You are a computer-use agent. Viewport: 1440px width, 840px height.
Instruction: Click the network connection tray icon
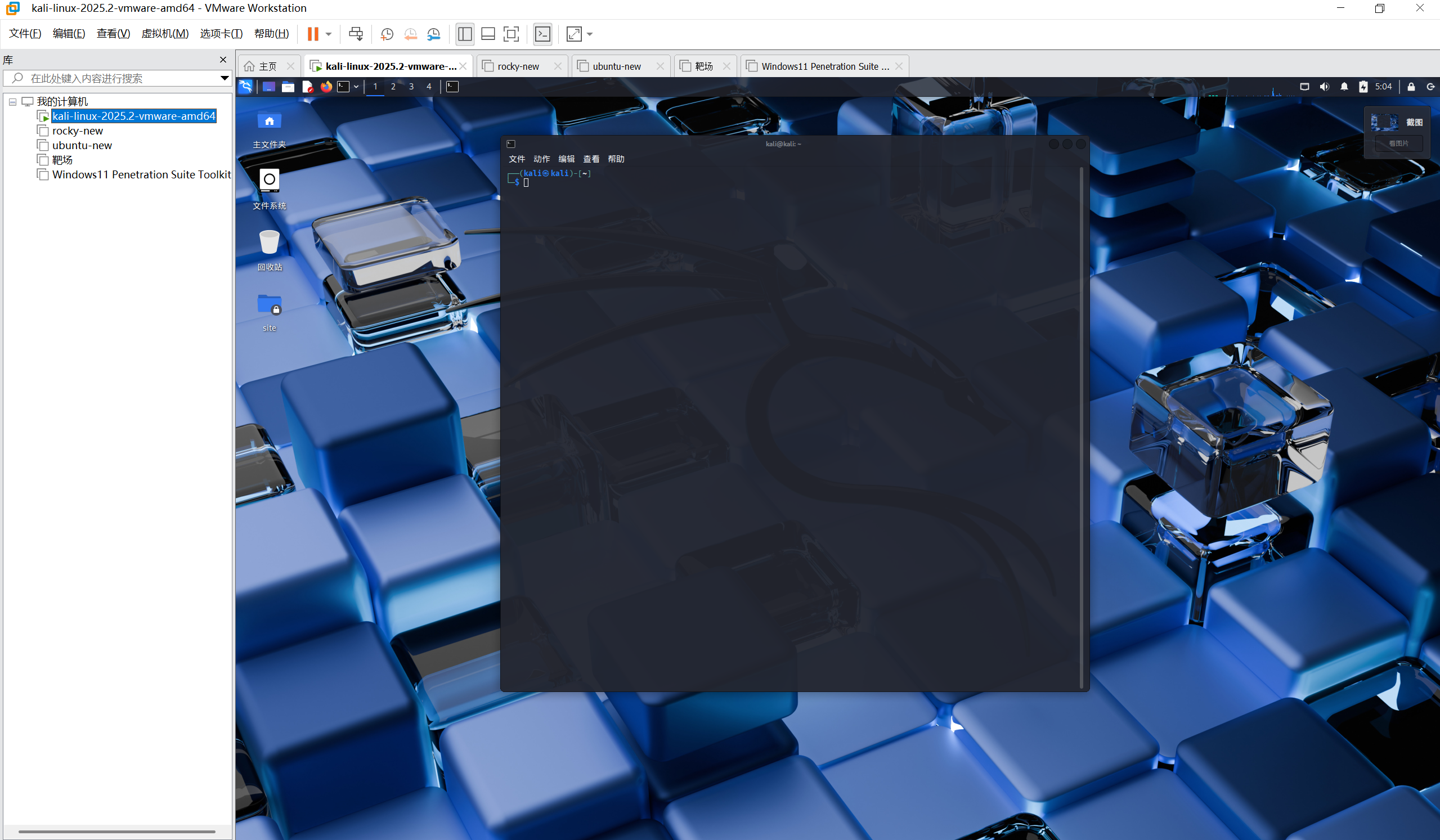[1304, 87]
